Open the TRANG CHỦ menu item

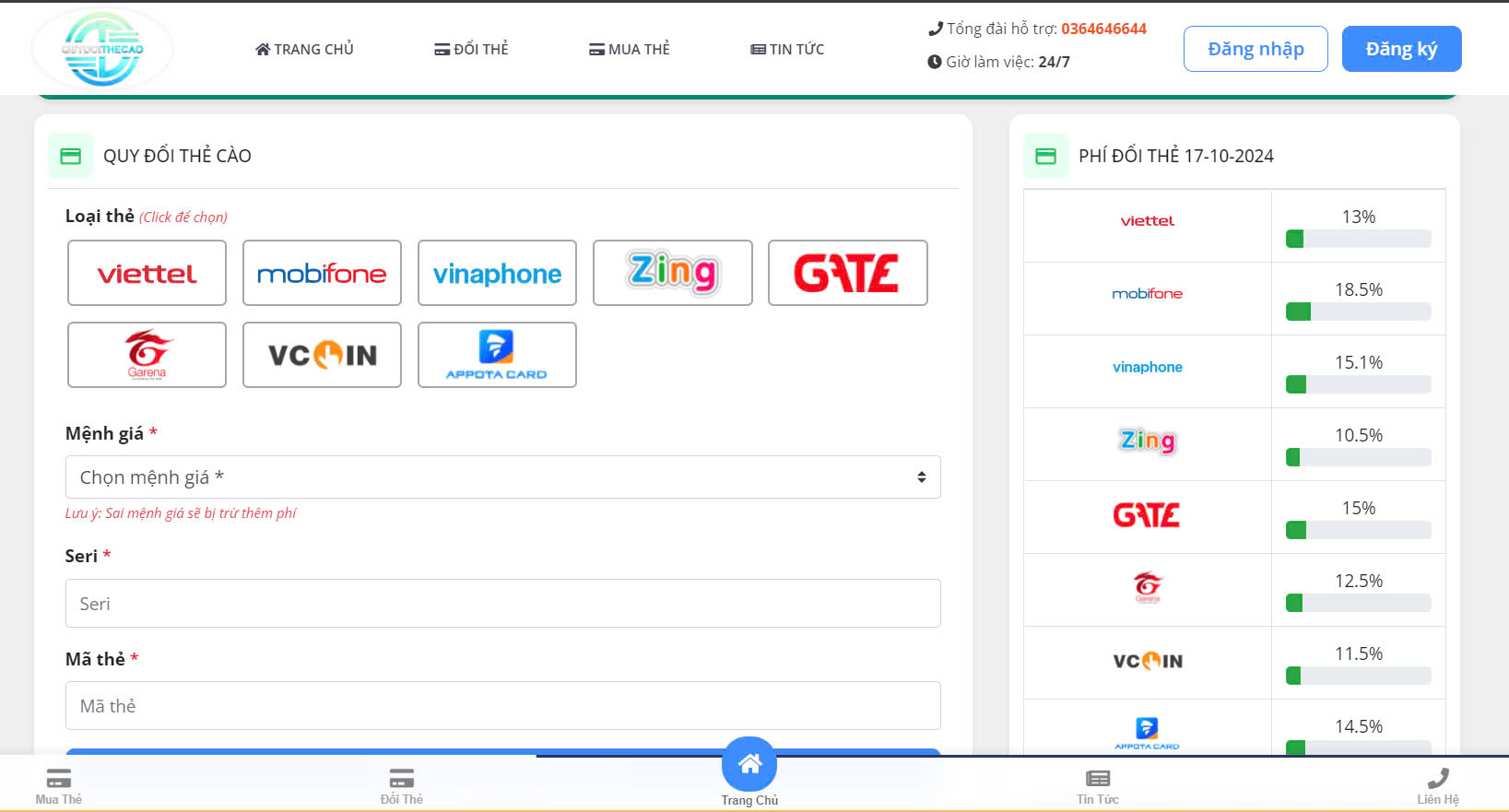coord(304,49)
